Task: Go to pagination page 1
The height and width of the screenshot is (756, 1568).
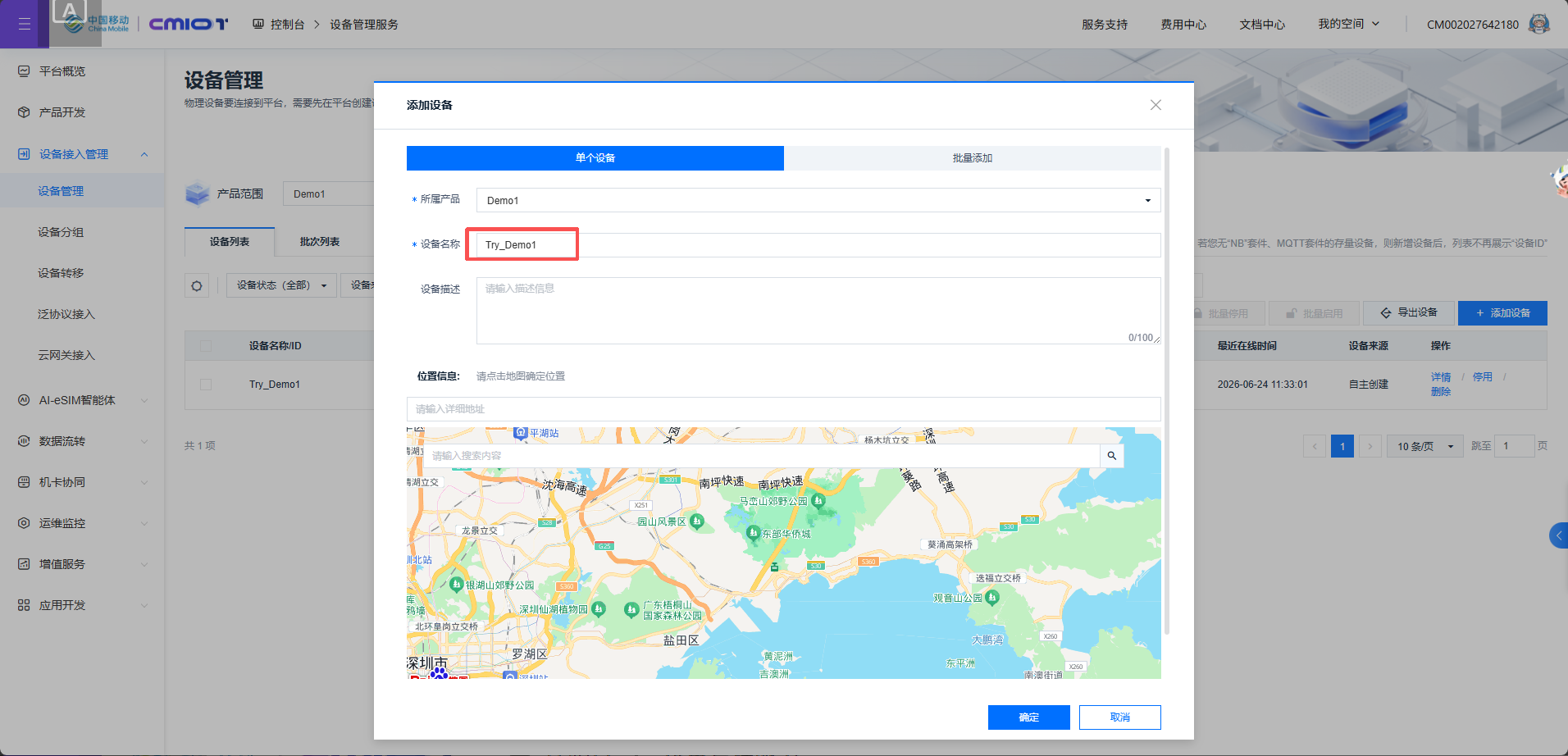Action: coord(1342,446)
